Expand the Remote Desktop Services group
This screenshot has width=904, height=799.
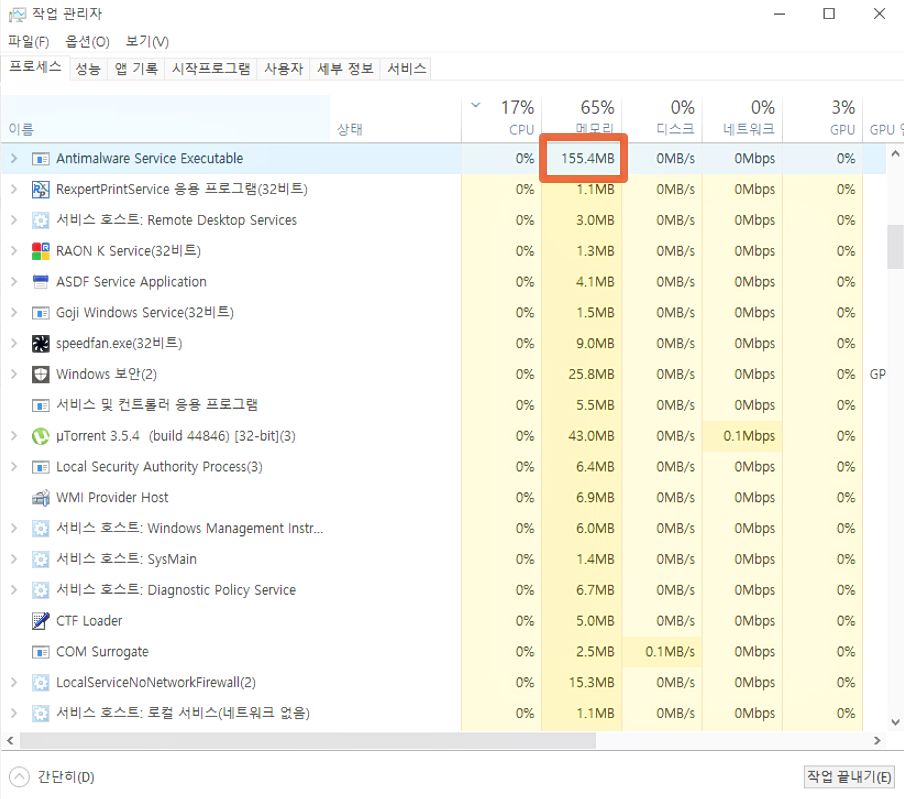[14, 220]
